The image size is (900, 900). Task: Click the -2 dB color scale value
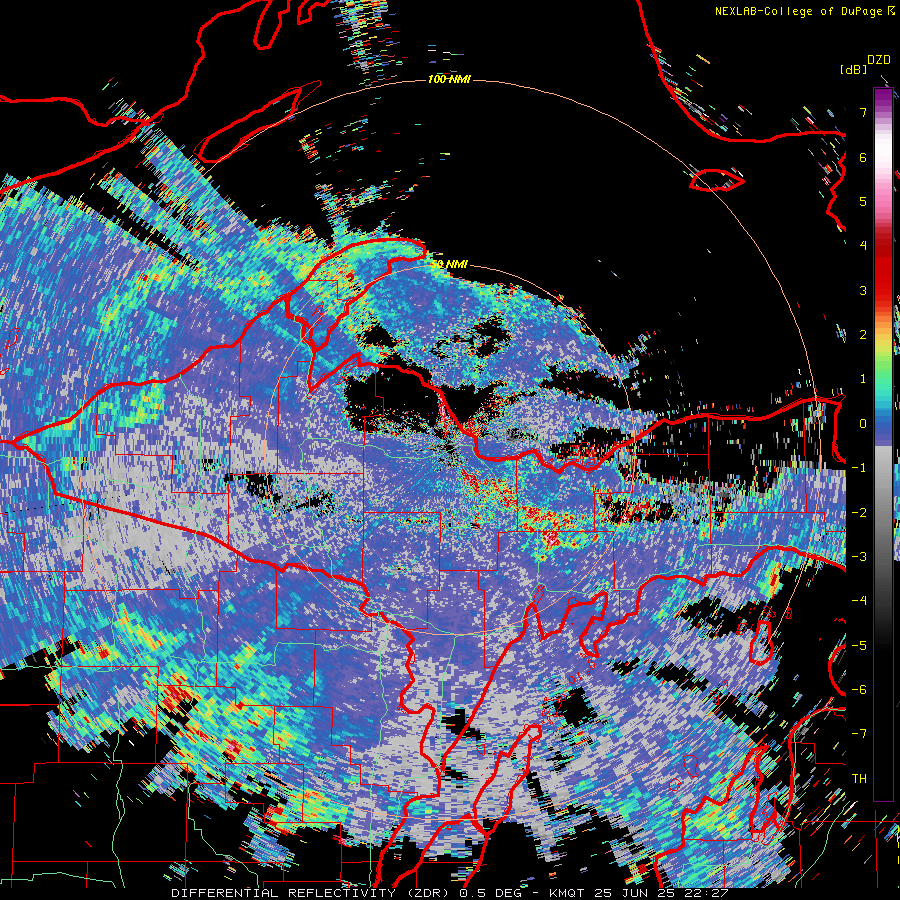(859, 513)
